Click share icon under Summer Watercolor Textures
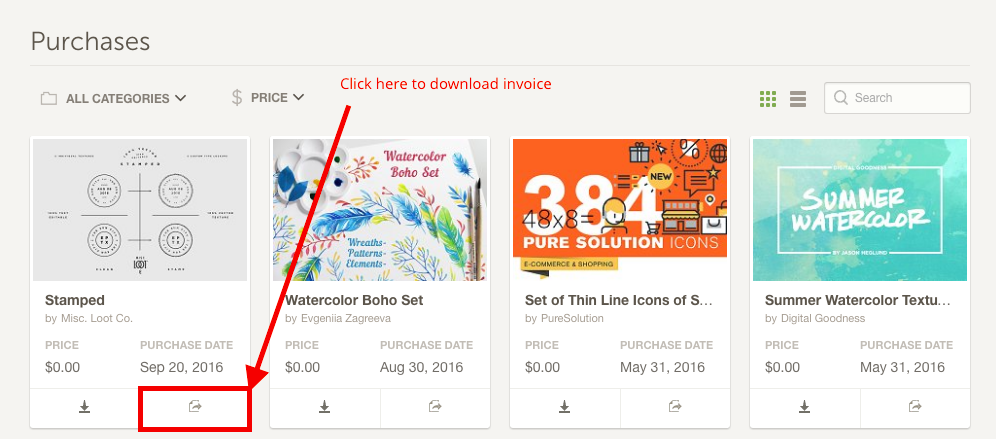Screen dimensions: 996x439 point(915,407)
